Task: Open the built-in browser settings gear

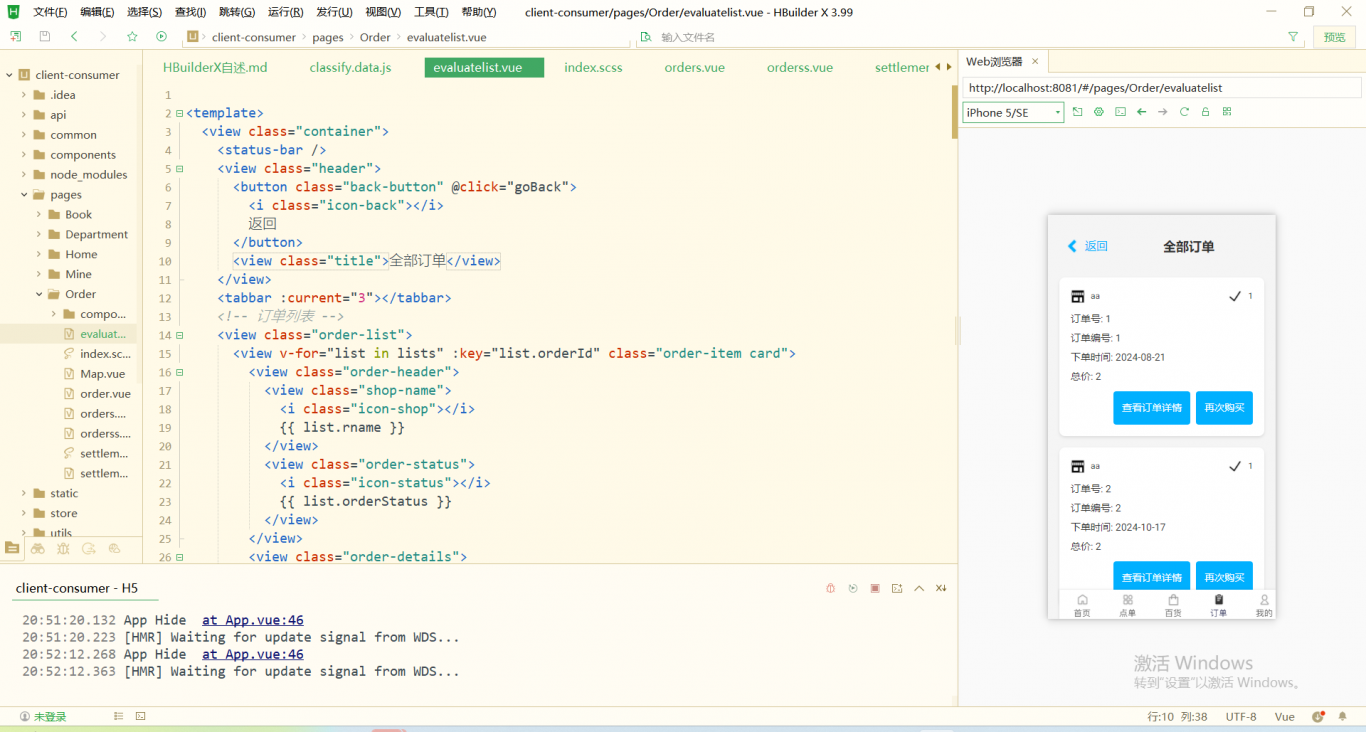Action: point(1099,112)
